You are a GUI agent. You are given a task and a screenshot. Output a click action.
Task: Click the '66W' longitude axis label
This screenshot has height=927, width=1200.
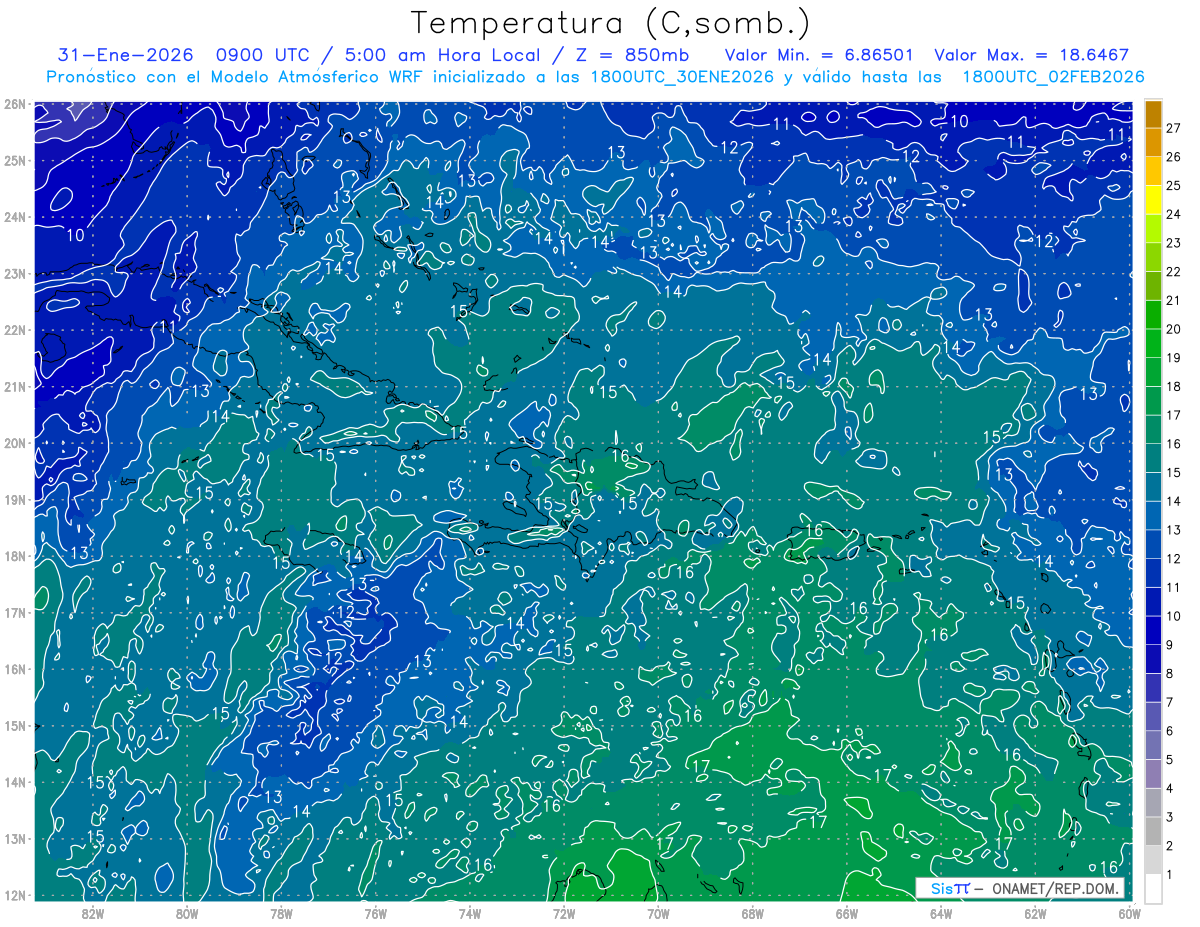(846, 913)
